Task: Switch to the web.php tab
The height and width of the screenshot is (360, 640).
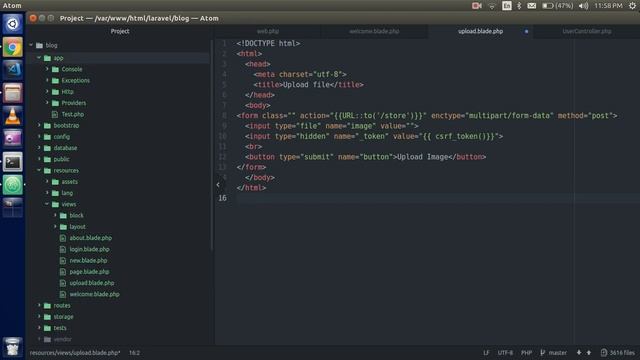Action: [268, 31]
